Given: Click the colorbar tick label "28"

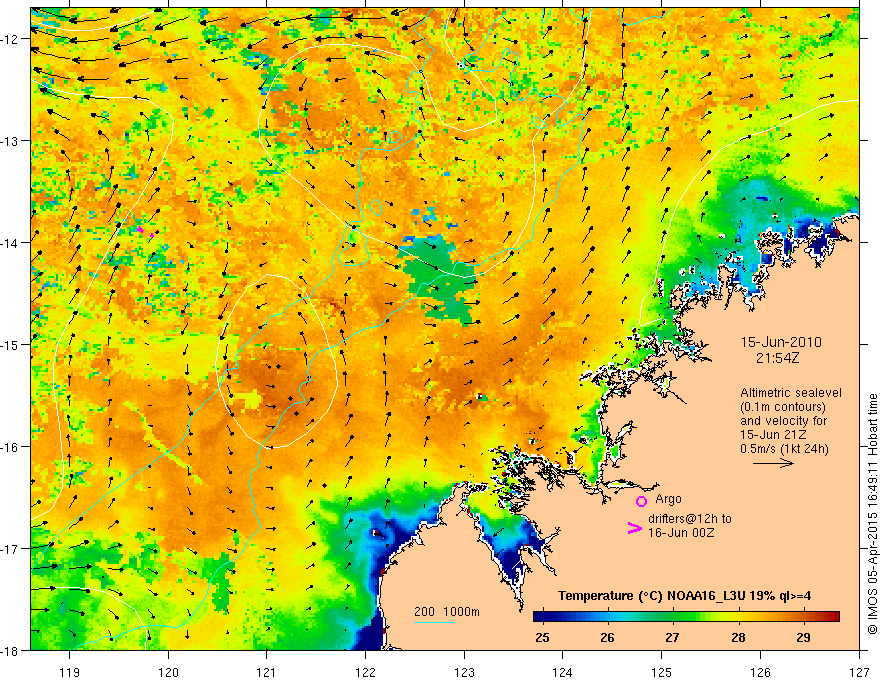Looking at the screenshot, I should coord(738,637).
